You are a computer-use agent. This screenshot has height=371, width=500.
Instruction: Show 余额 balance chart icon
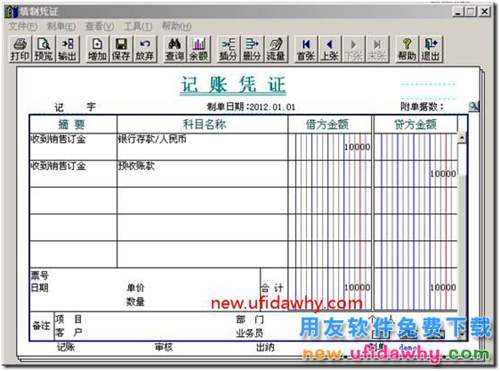tap(199, 49)
